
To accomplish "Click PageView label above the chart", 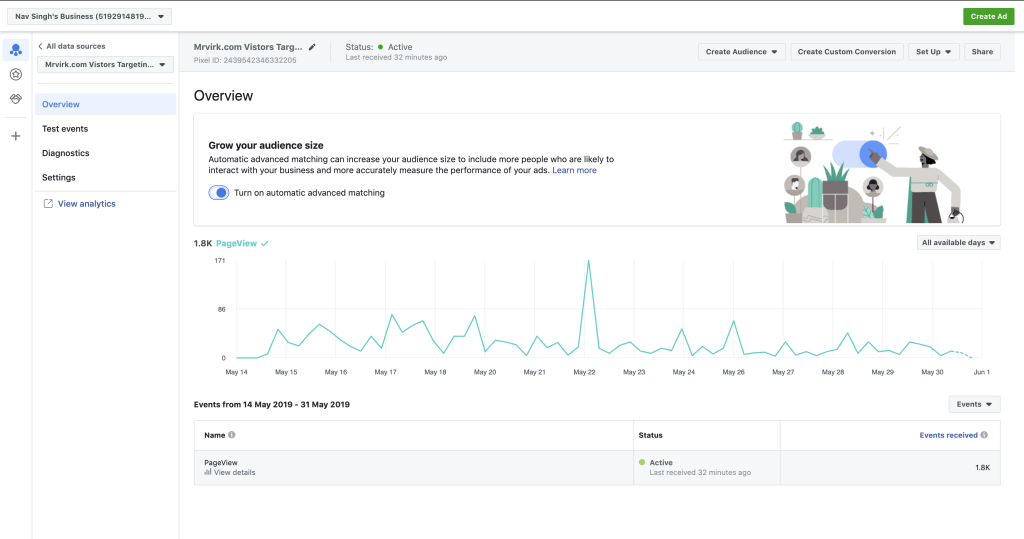I will (236, 243).
